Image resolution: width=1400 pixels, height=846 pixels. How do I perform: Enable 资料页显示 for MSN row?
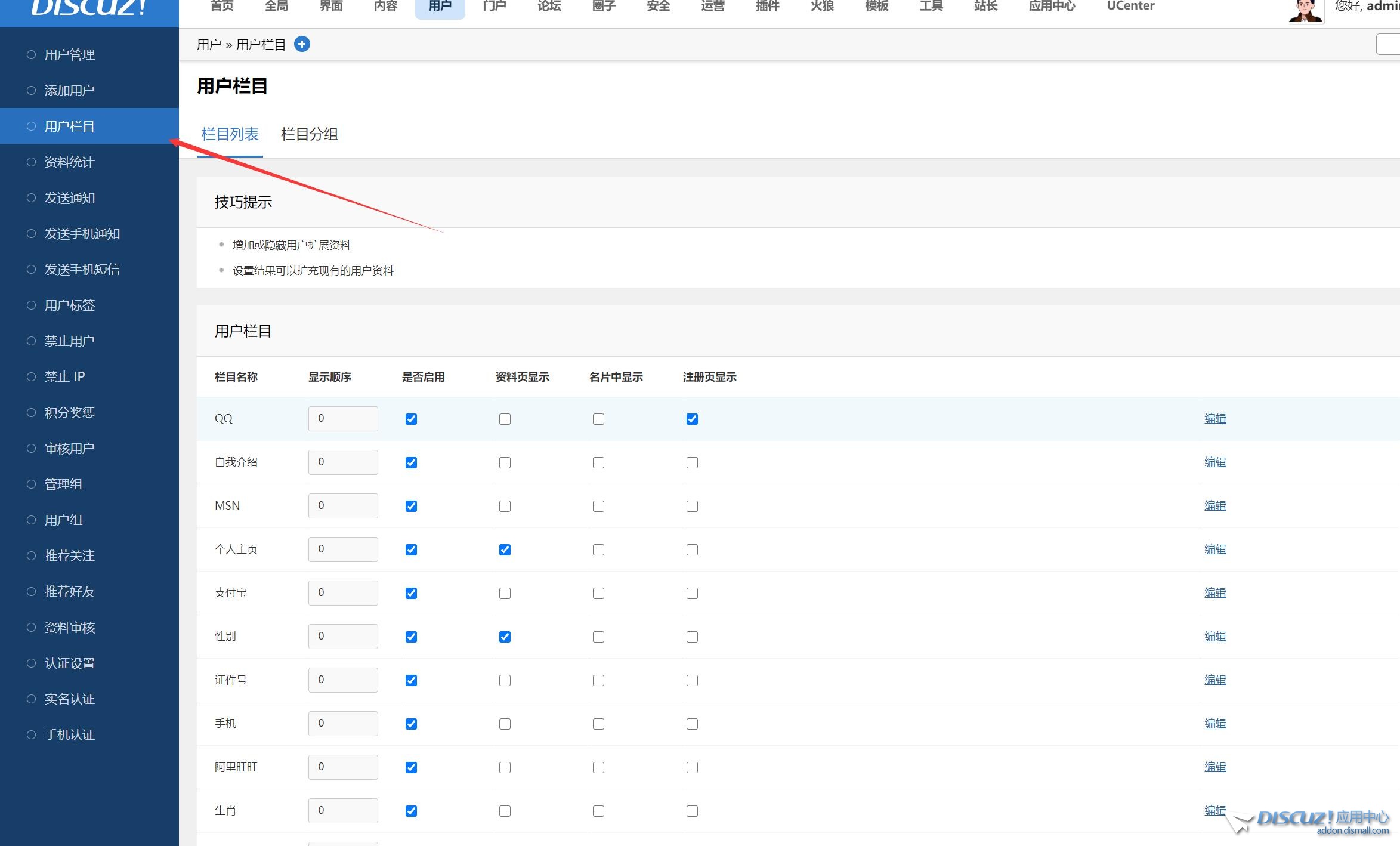505,506
